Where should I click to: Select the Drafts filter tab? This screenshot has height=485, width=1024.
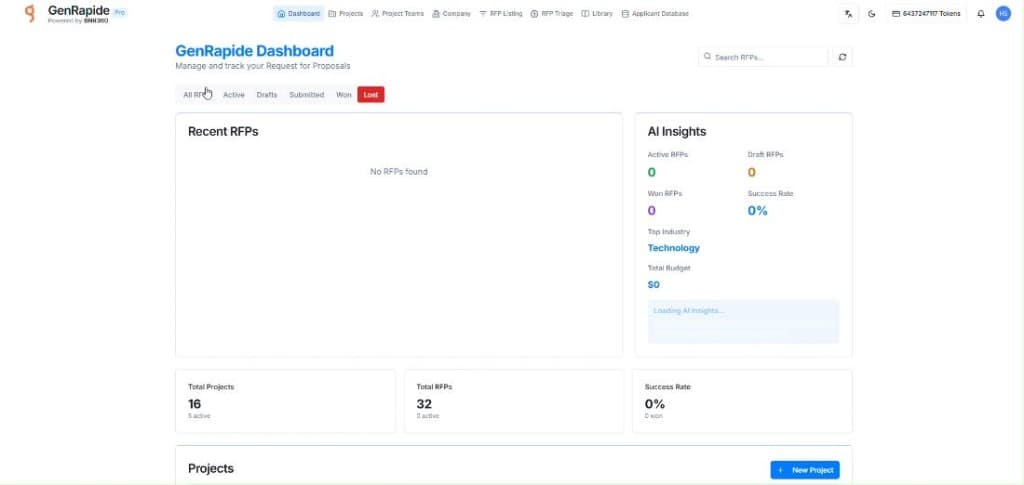266,95
